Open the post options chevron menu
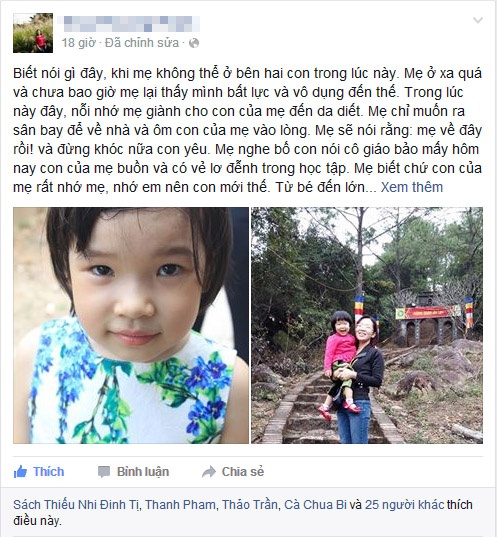Screen dimensions: 497x537 coord(477,20)
